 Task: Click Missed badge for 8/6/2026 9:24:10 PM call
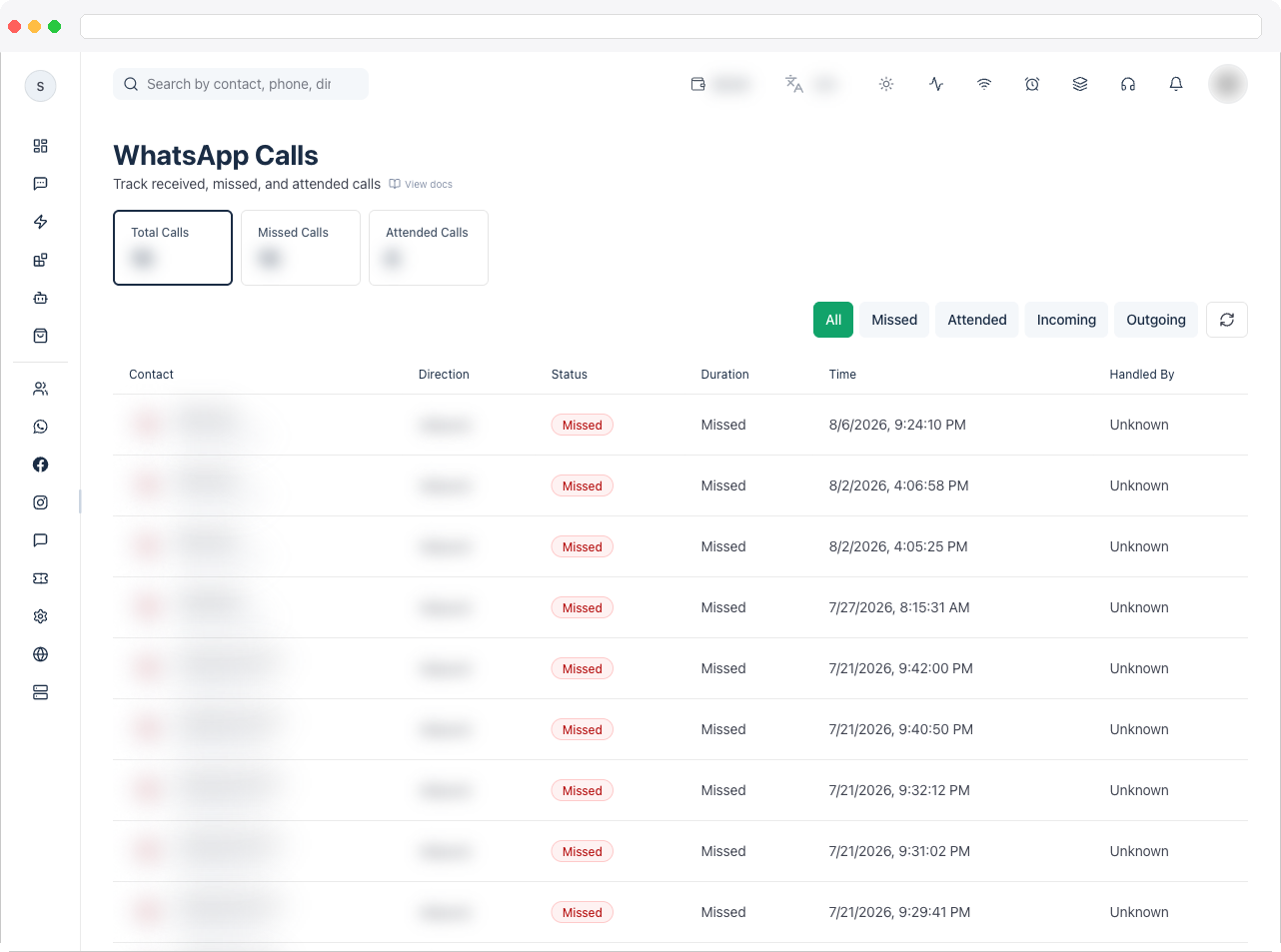click(582, 425)
